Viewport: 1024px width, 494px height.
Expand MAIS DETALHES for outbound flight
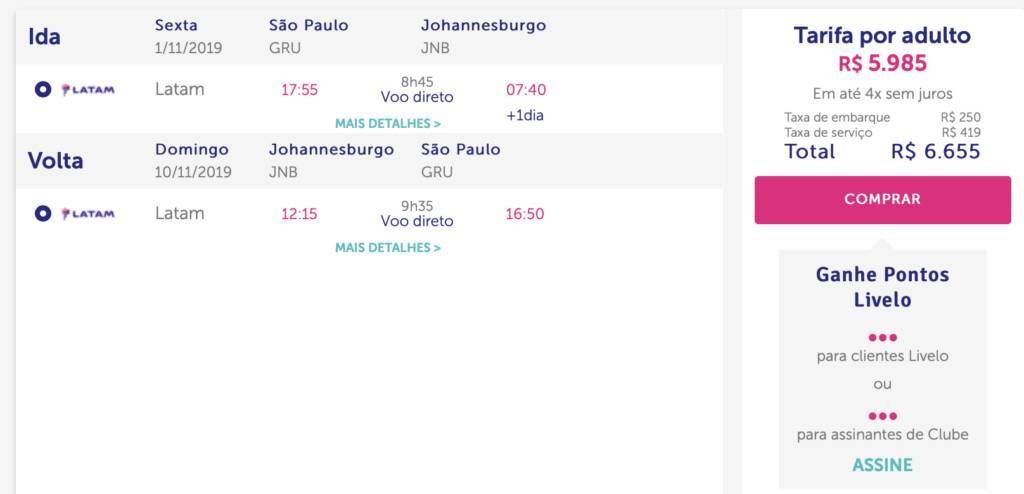coord(388,124)
